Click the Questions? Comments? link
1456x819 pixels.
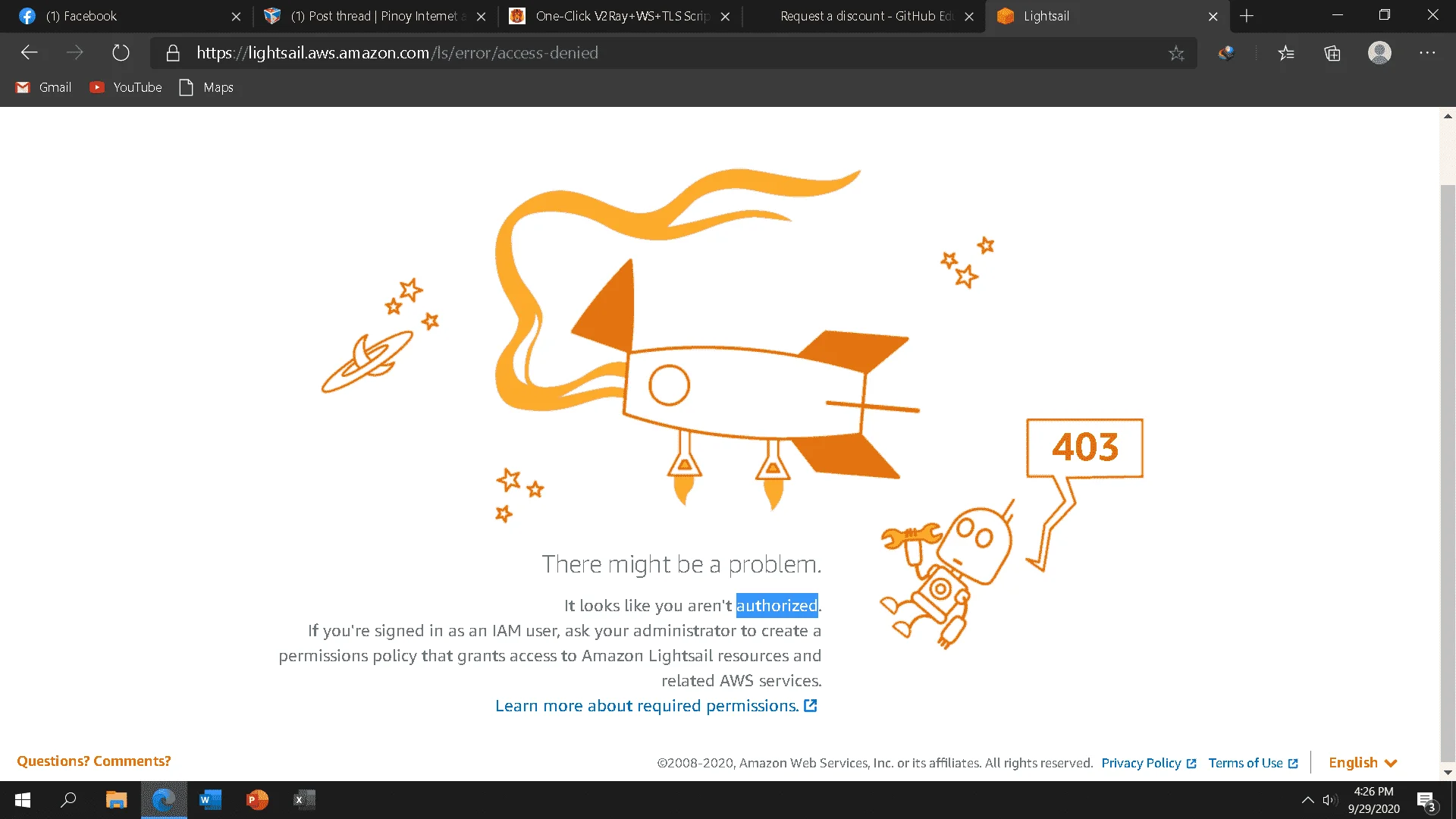[94, 761]
